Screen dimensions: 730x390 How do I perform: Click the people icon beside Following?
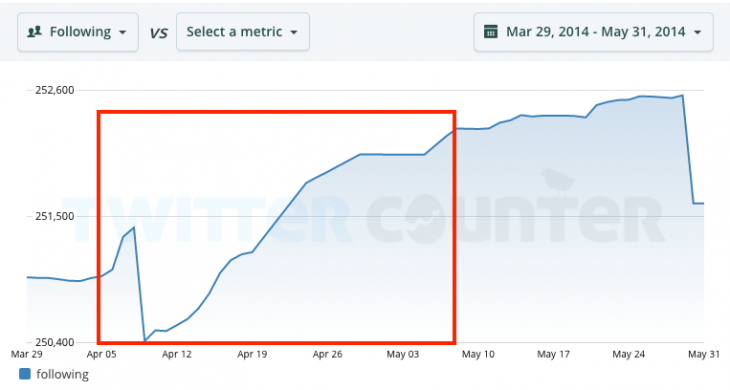pyautogui.click(x=34, y=32)
